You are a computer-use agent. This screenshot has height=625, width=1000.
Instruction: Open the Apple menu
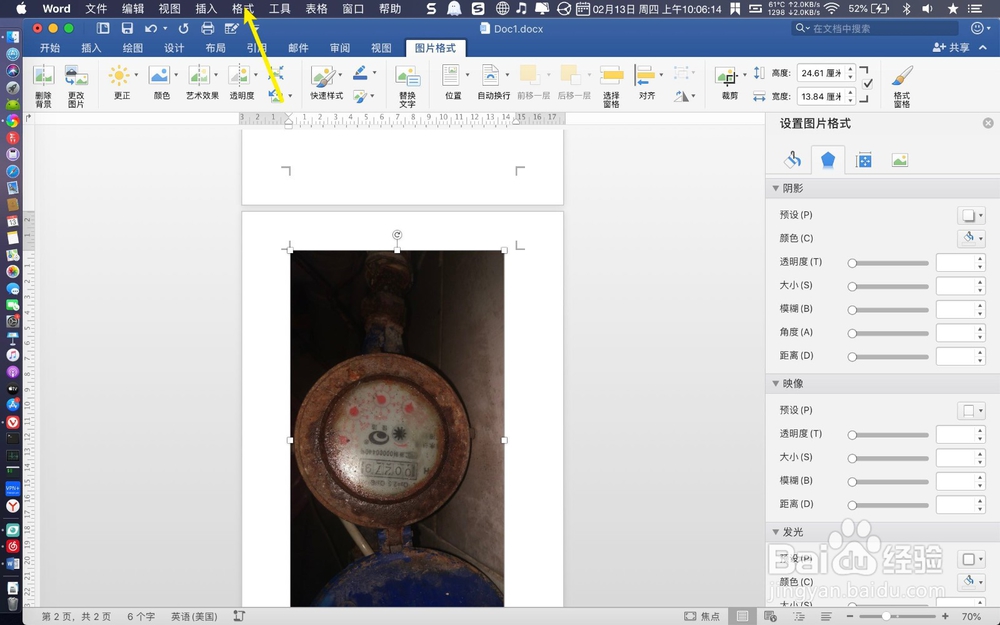21,8
